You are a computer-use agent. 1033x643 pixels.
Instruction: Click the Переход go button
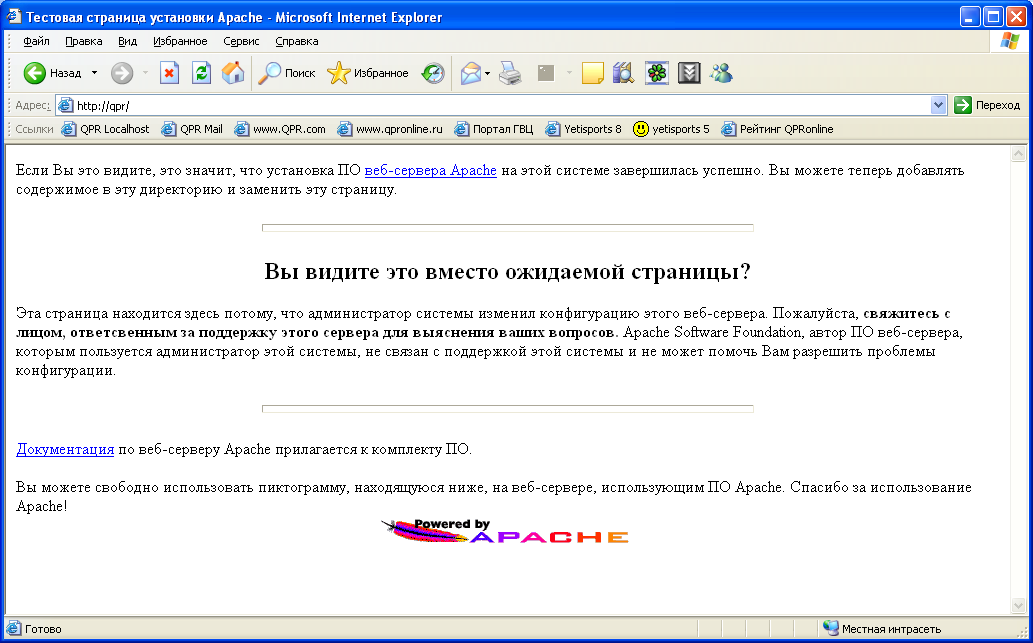tap(987, 105)
